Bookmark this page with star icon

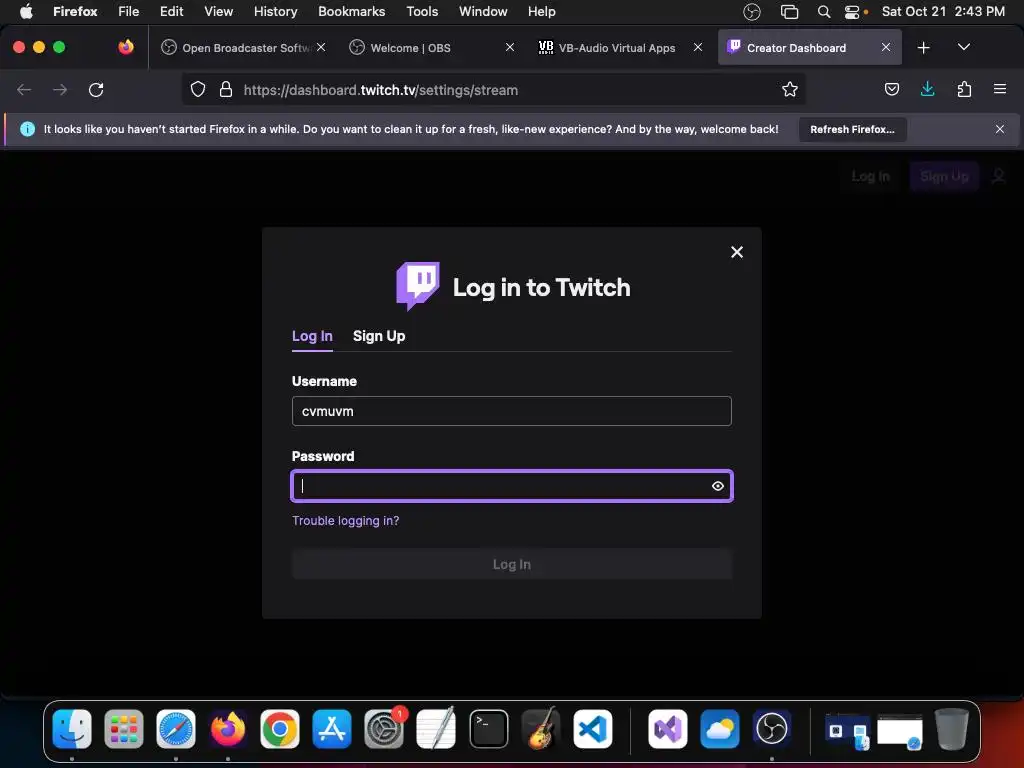790,89
